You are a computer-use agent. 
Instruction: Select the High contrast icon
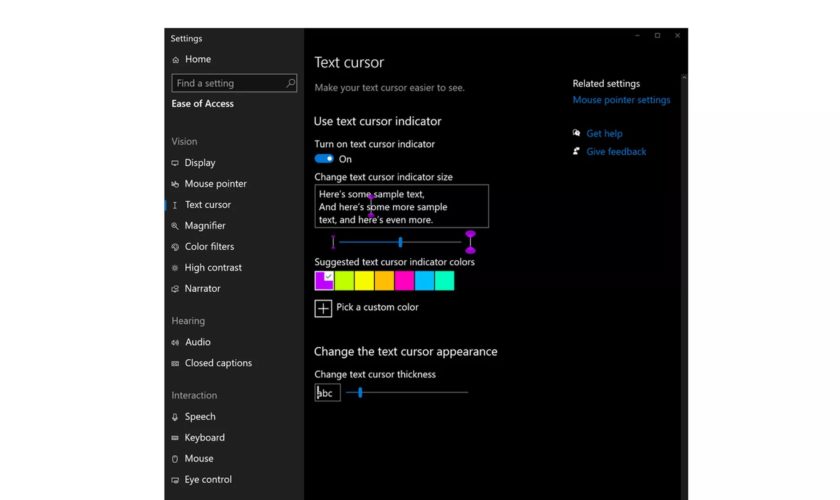click(x=176, y=268)
